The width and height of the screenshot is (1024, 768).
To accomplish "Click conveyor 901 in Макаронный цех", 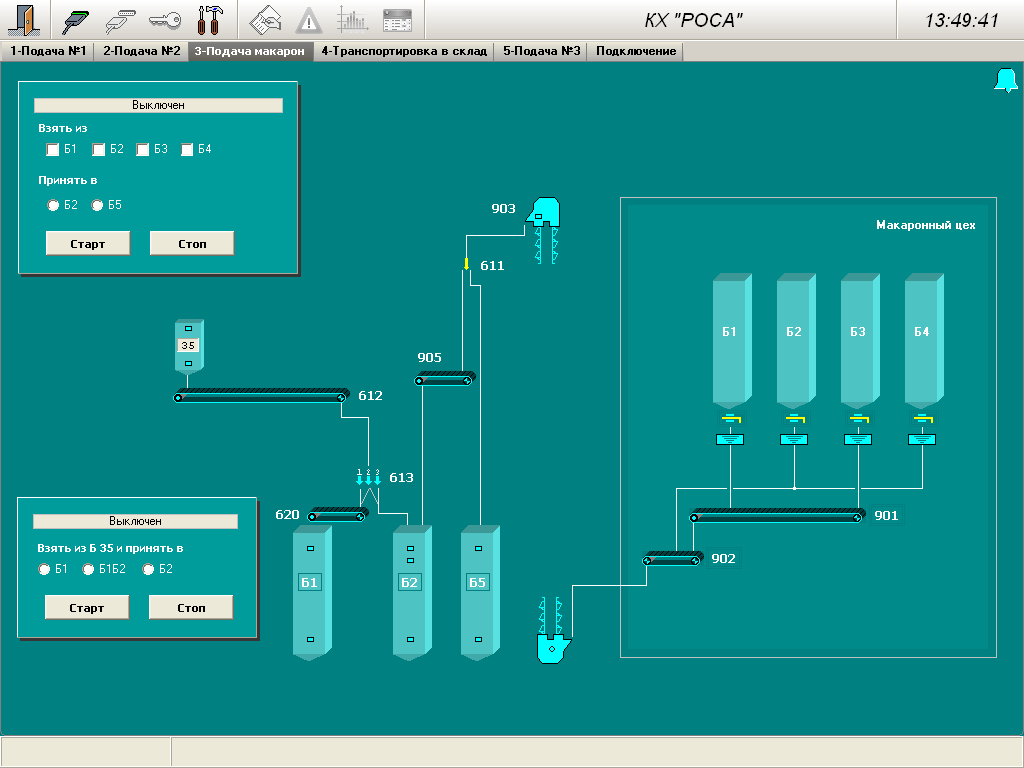I will pyautogui.click(x=777, y=516).
